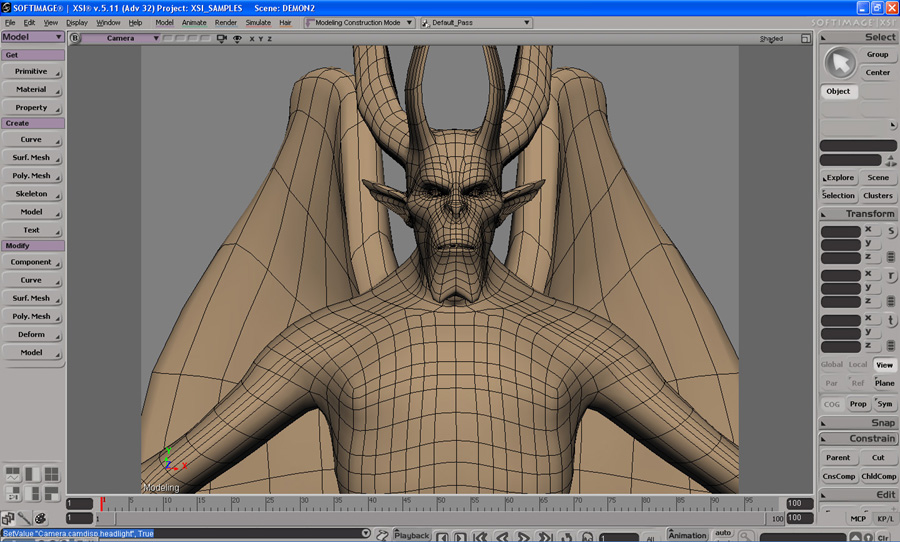Open the Simulate menu
This screenshot has width=900, height=542.
click(x=258, y=23)
